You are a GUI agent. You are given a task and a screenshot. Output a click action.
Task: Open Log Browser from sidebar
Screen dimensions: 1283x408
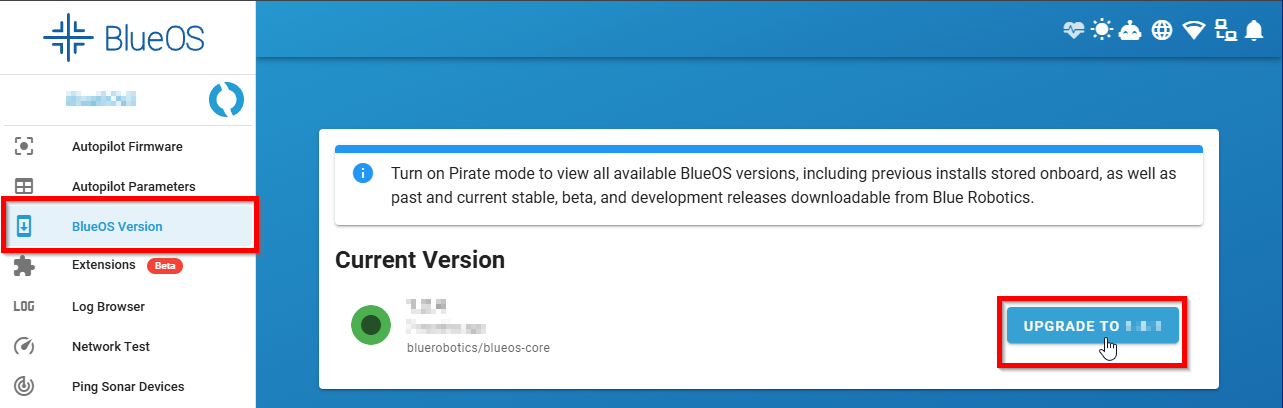108,307
